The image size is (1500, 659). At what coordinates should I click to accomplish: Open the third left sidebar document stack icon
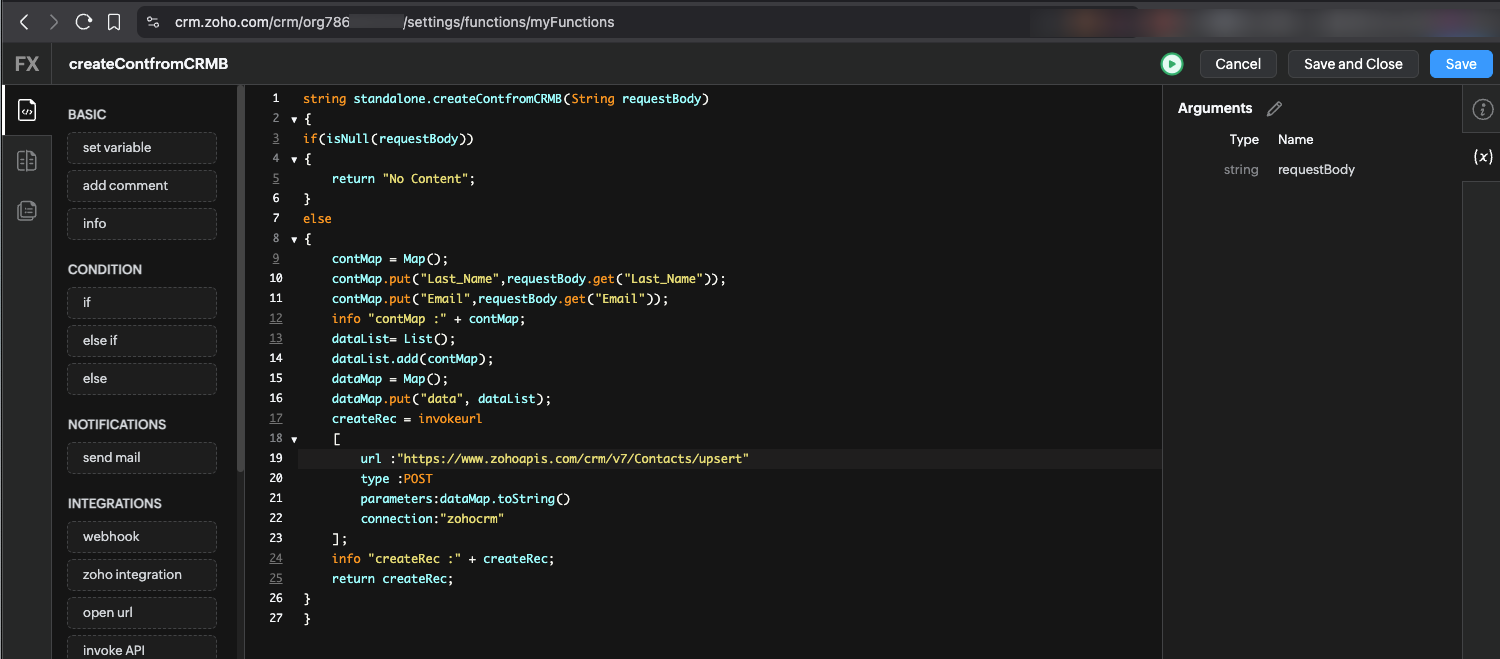tap(27, 210)
